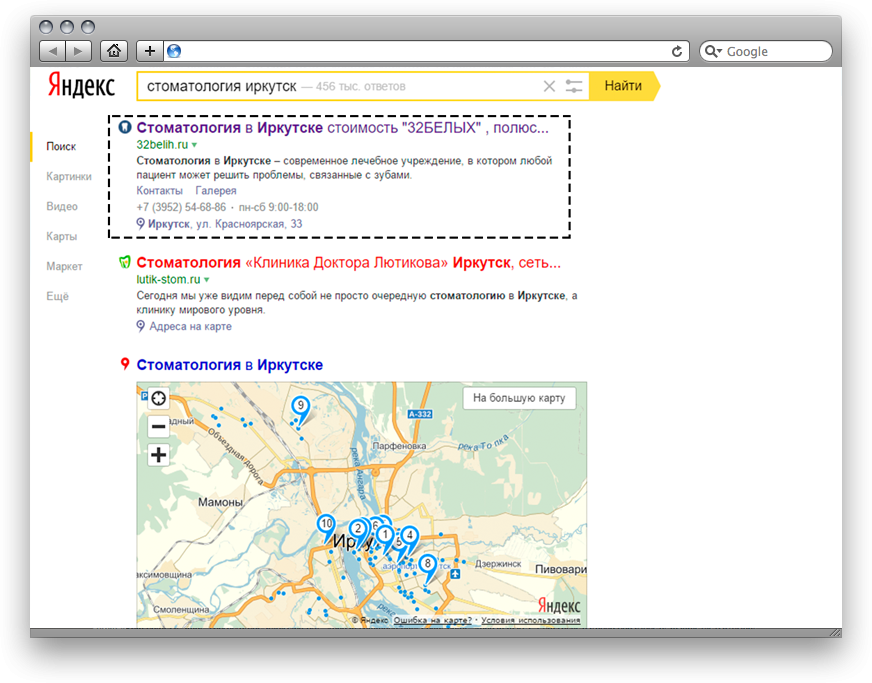Click the location pin beside Адреса на карте
The image size is (872, 683).
(x=141, y=326)
